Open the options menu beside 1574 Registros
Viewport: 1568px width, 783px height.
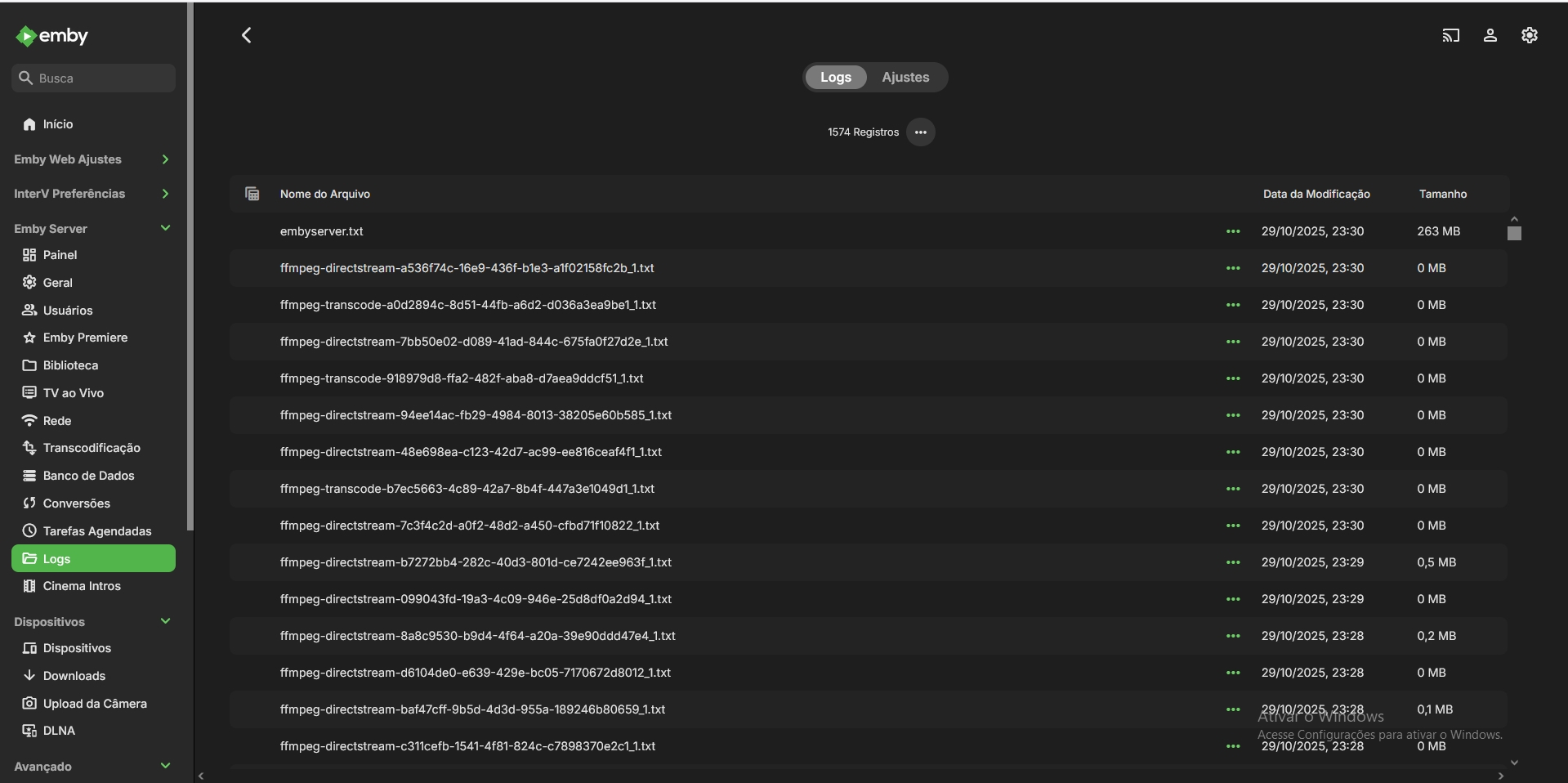click(920, 132)
